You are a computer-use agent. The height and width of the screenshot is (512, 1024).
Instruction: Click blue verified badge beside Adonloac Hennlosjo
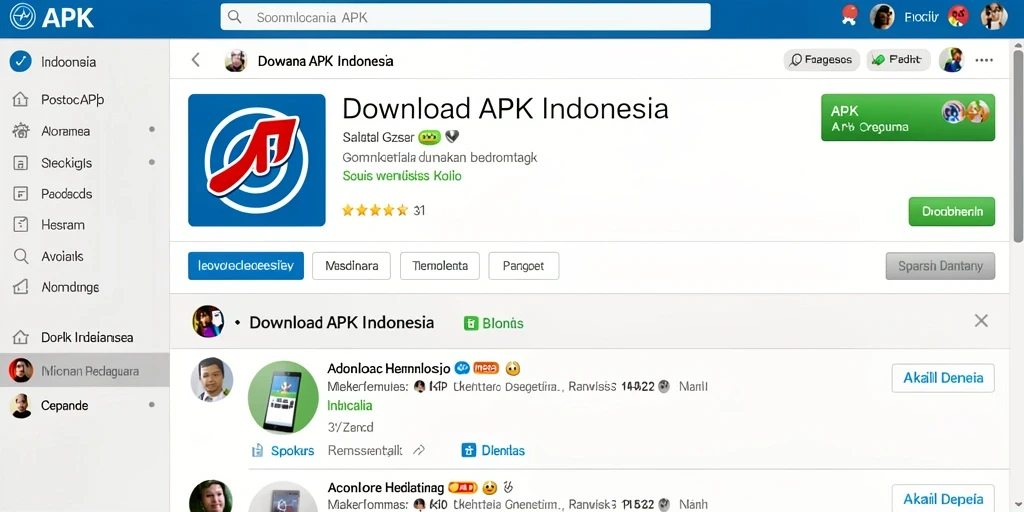point(462,368)
